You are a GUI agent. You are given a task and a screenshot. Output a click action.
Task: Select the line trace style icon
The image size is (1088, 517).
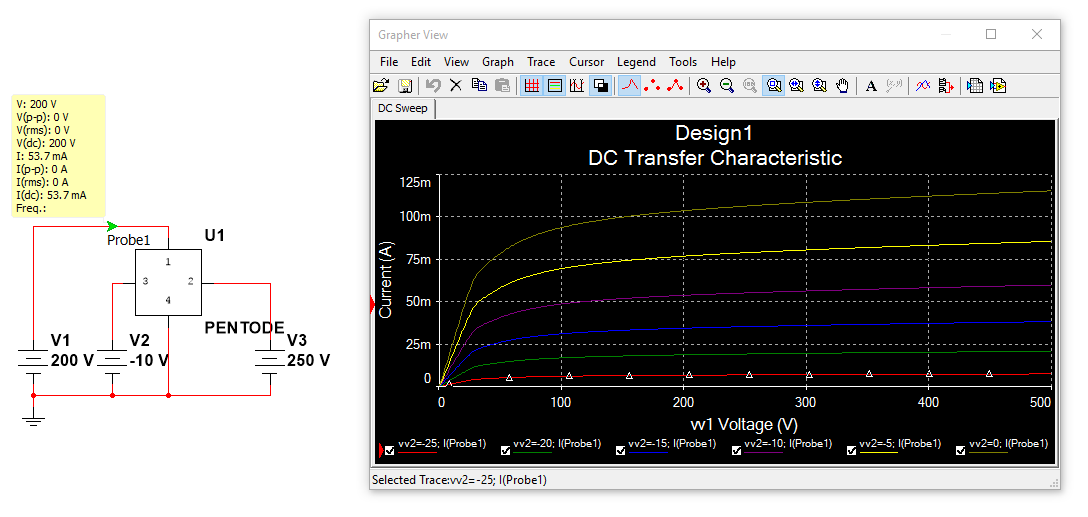(629, 86)
